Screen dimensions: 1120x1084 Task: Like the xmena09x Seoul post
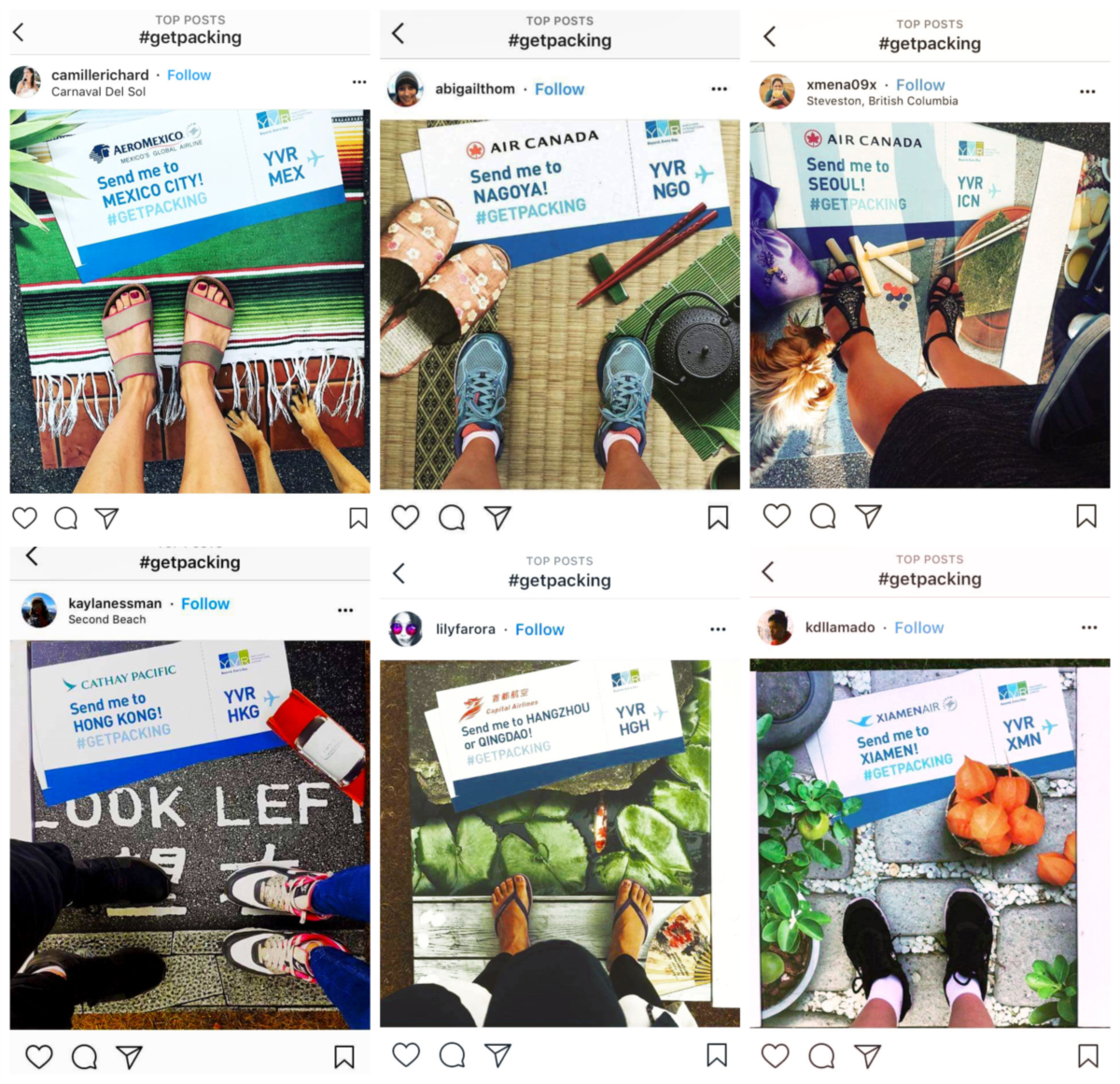(777, 515)
